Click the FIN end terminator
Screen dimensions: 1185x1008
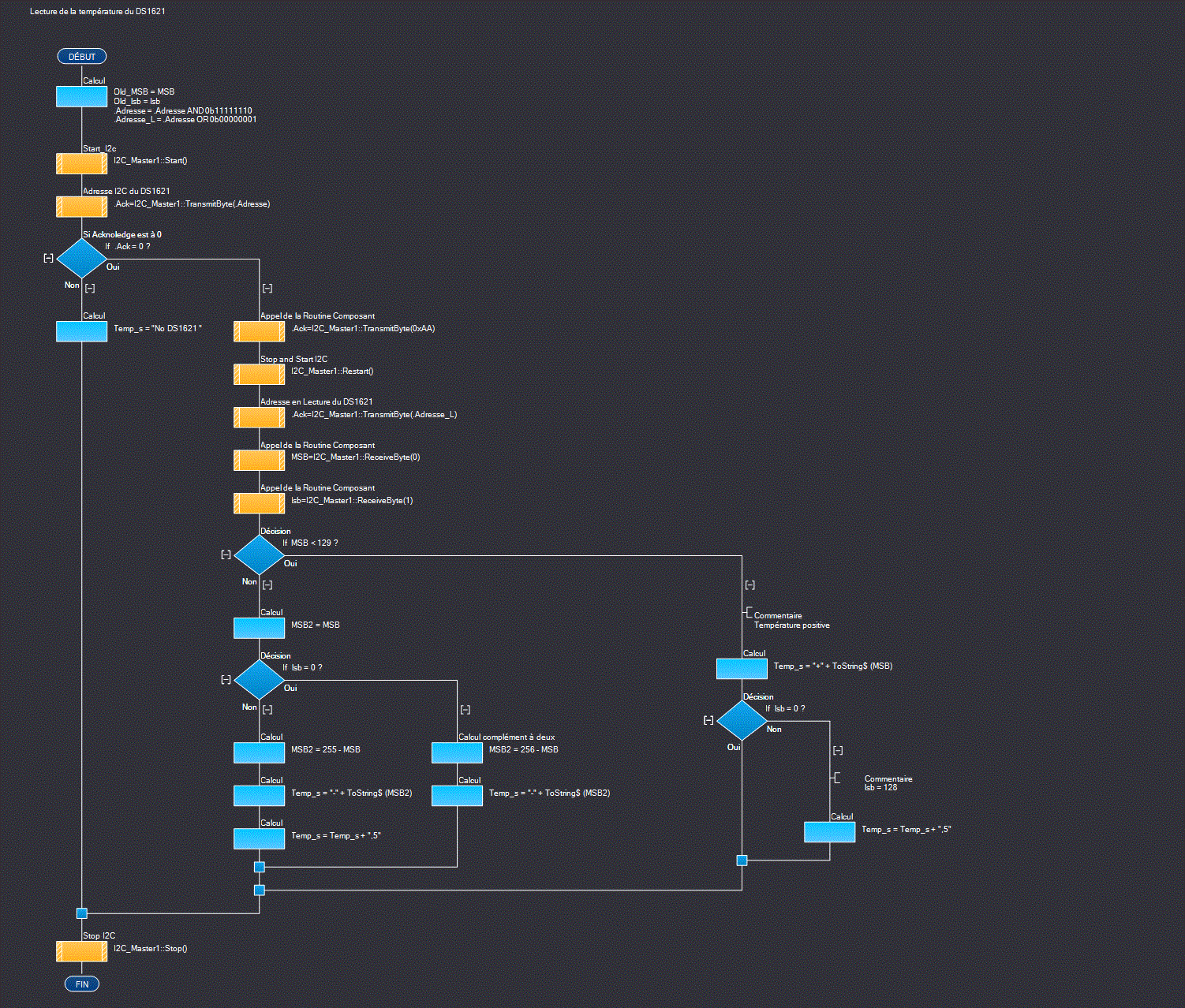click(82, 984)
